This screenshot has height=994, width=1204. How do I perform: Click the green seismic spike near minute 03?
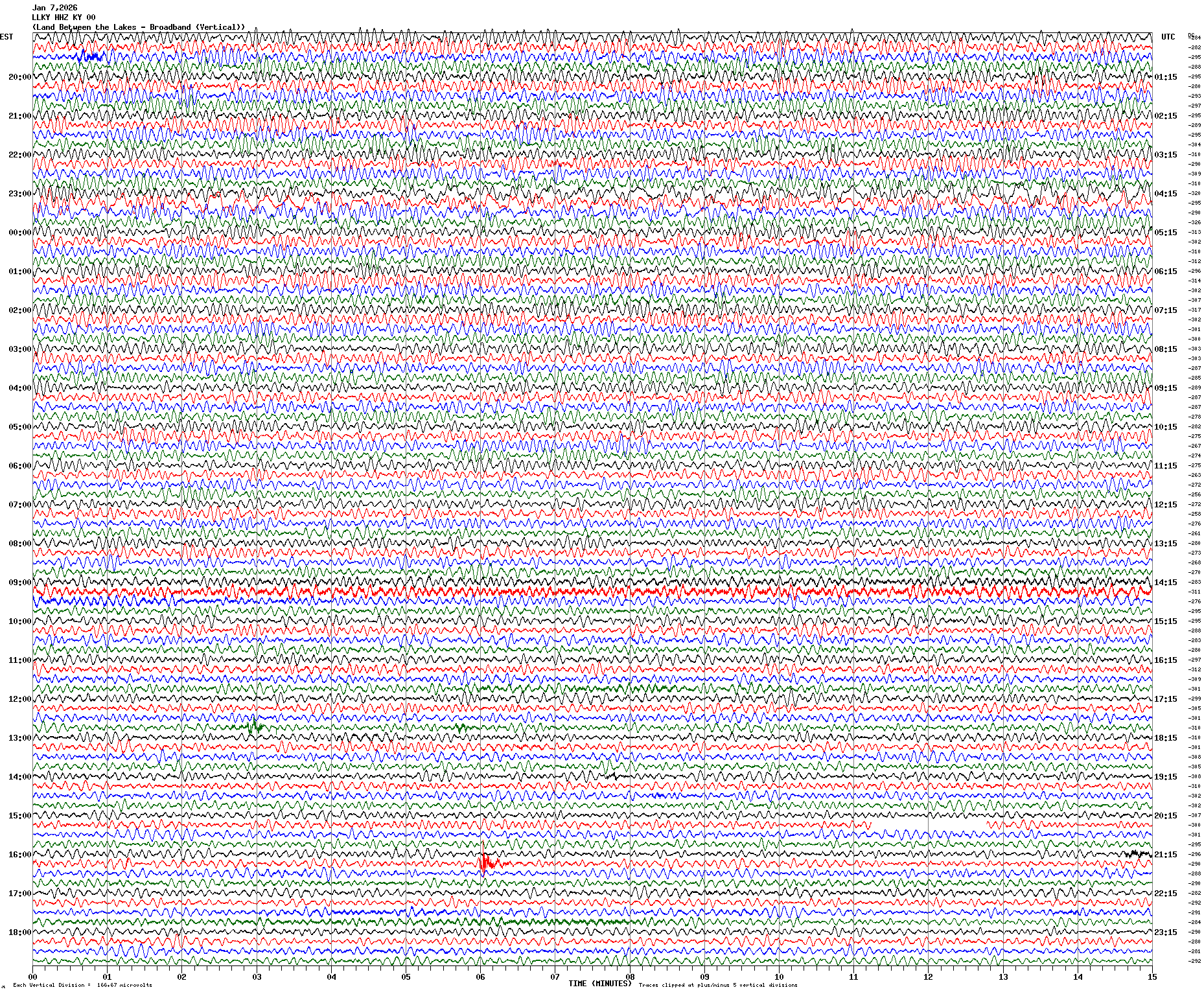click(x=254, y=726)
